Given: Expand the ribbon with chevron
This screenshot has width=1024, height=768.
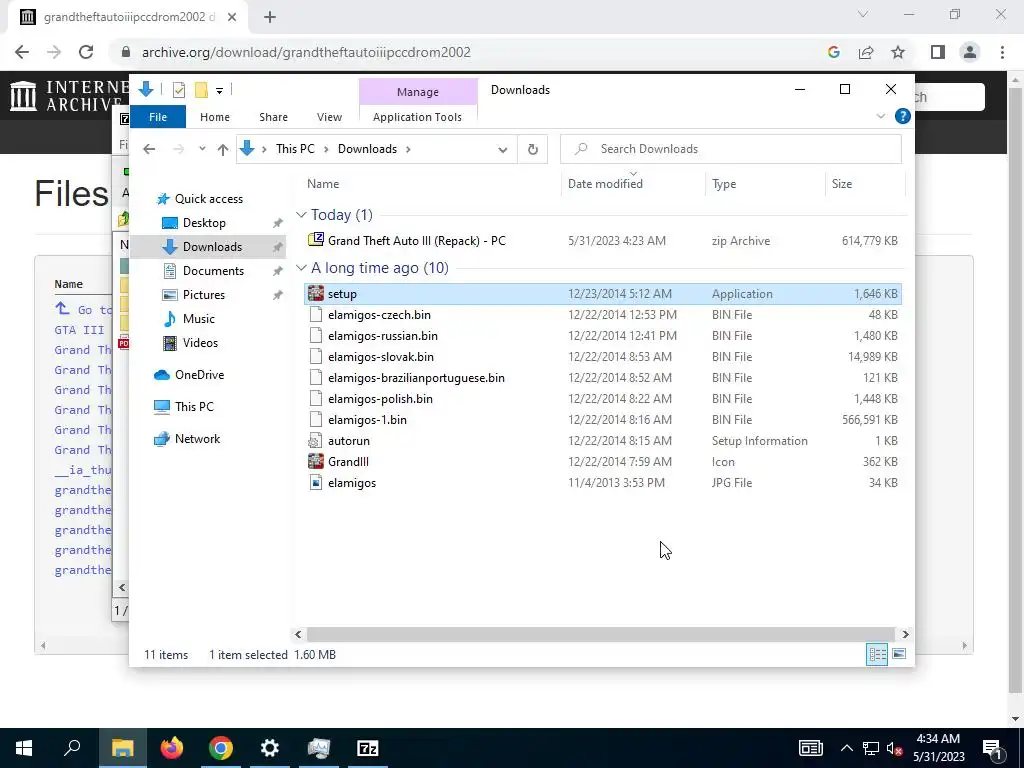Looking at the screenshot, I should (880, 116).
